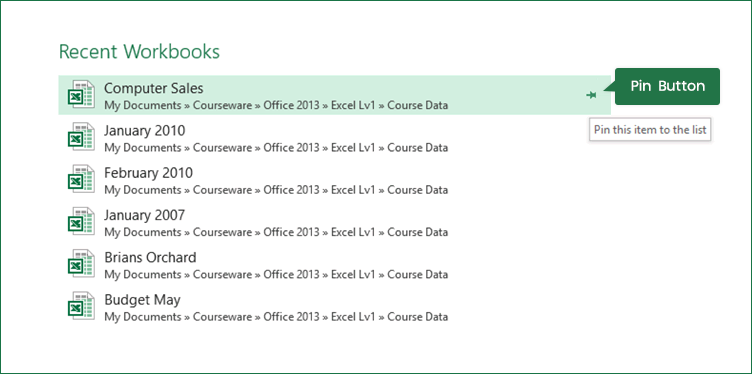Image resolution: width=752 pixels, height=375 pixels.
Task: Click the Recent Workbooks heading
Action: coord(139,51)
